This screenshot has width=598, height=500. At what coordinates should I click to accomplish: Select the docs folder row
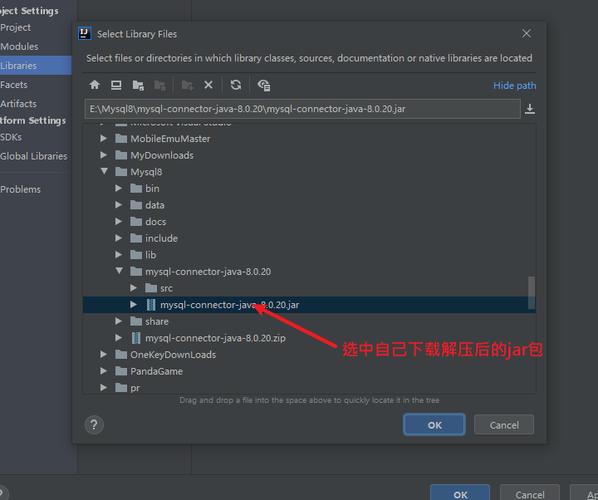pyautogui.click(x=309, y=222)
